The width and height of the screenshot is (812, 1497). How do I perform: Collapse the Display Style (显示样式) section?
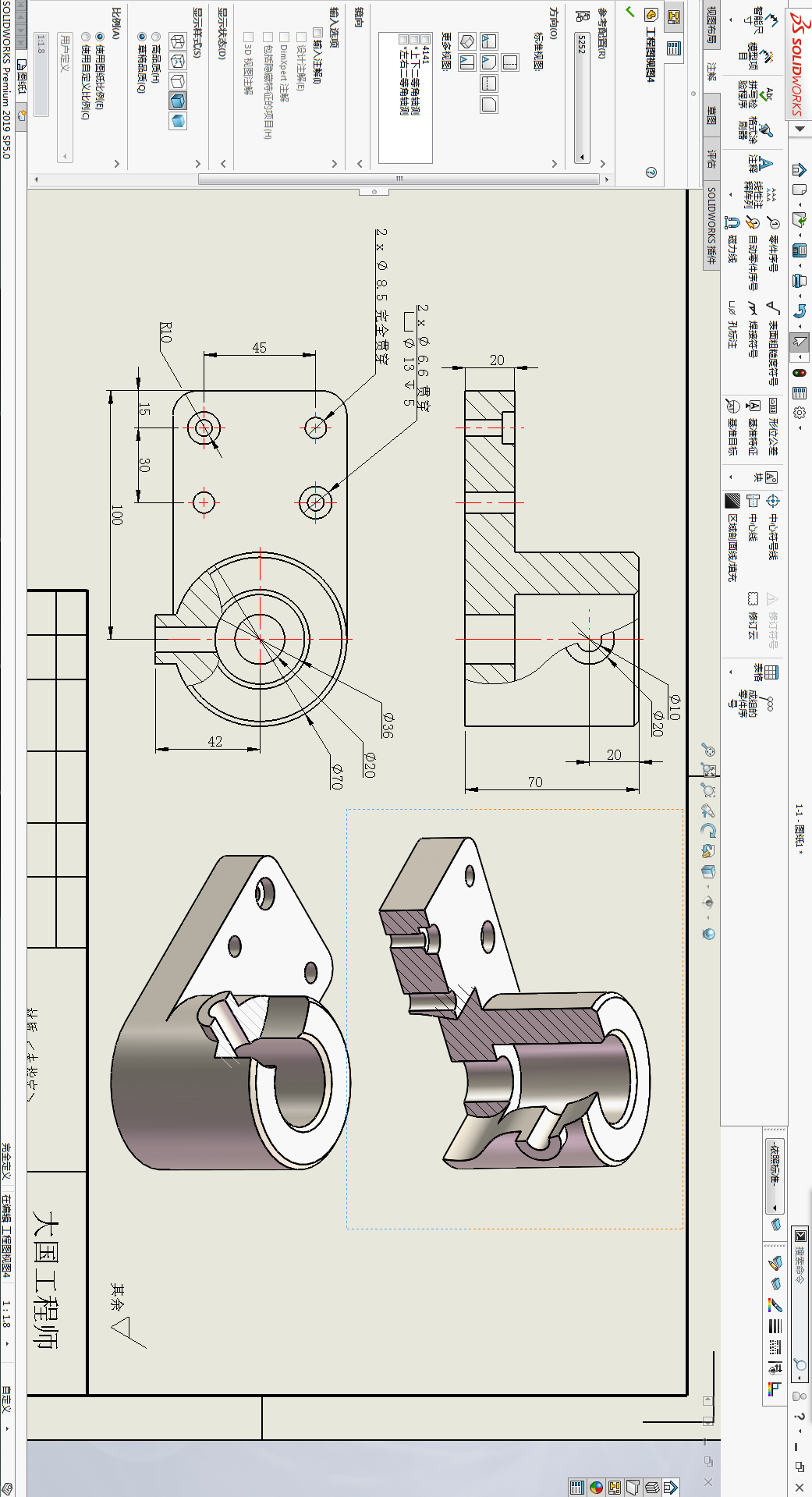(198, 164)
